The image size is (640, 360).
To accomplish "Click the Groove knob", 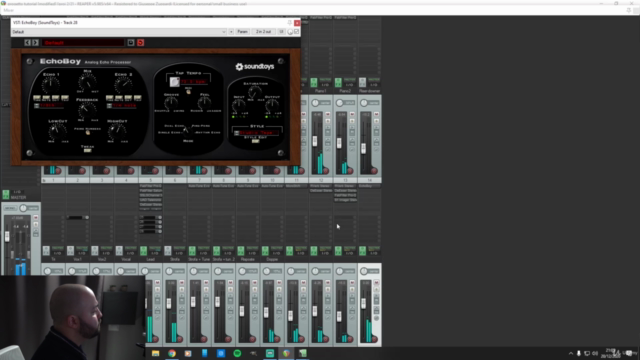I will [171, 102].
